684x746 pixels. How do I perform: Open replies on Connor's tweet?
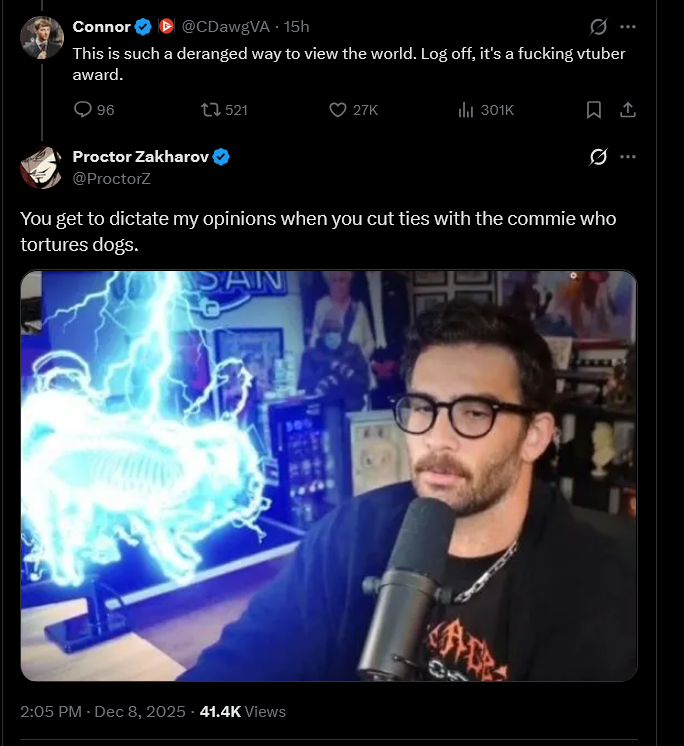[94, 110]
